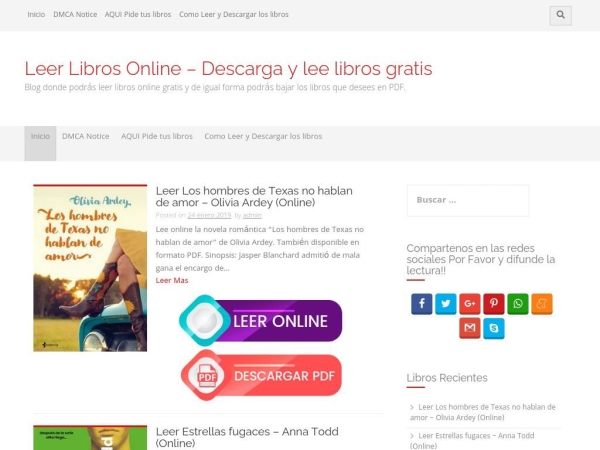Share via WhatsApp icon
Screen dimensions: 600x450
tap(518, 304)
